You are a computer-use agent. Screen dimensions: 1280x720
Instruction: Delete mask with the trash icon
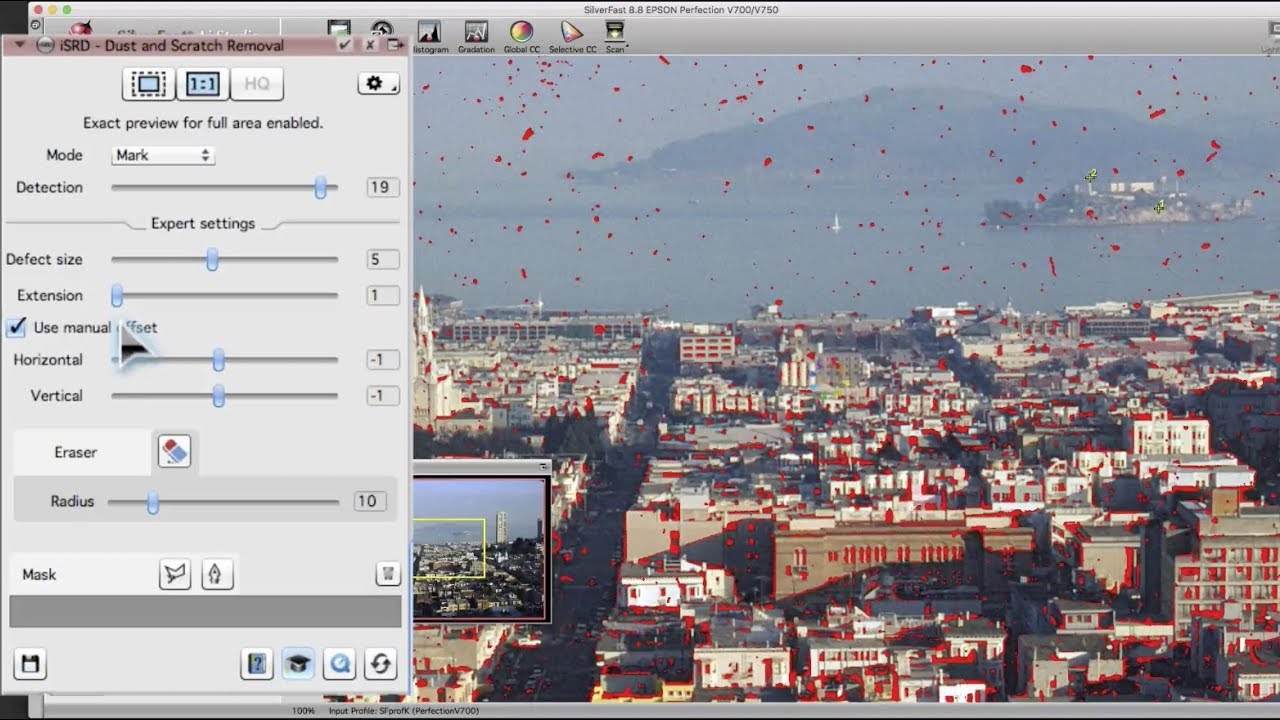point(388,574)
